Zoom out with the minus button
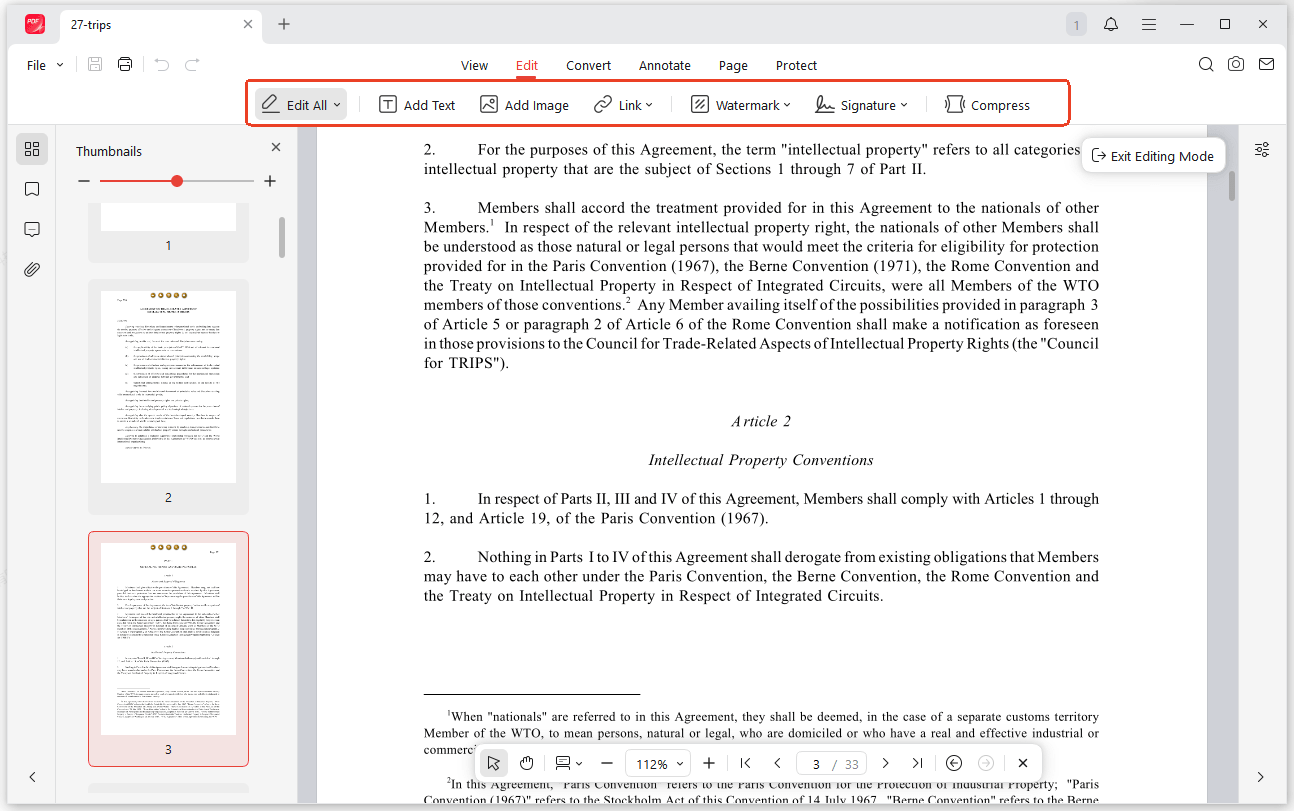 tap(606, 763)
